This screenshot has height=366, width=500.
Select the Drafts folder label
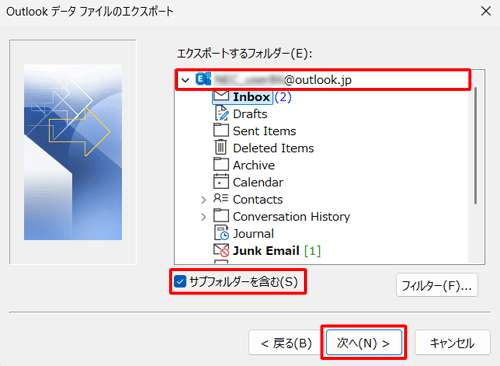[x=250, y=114]
